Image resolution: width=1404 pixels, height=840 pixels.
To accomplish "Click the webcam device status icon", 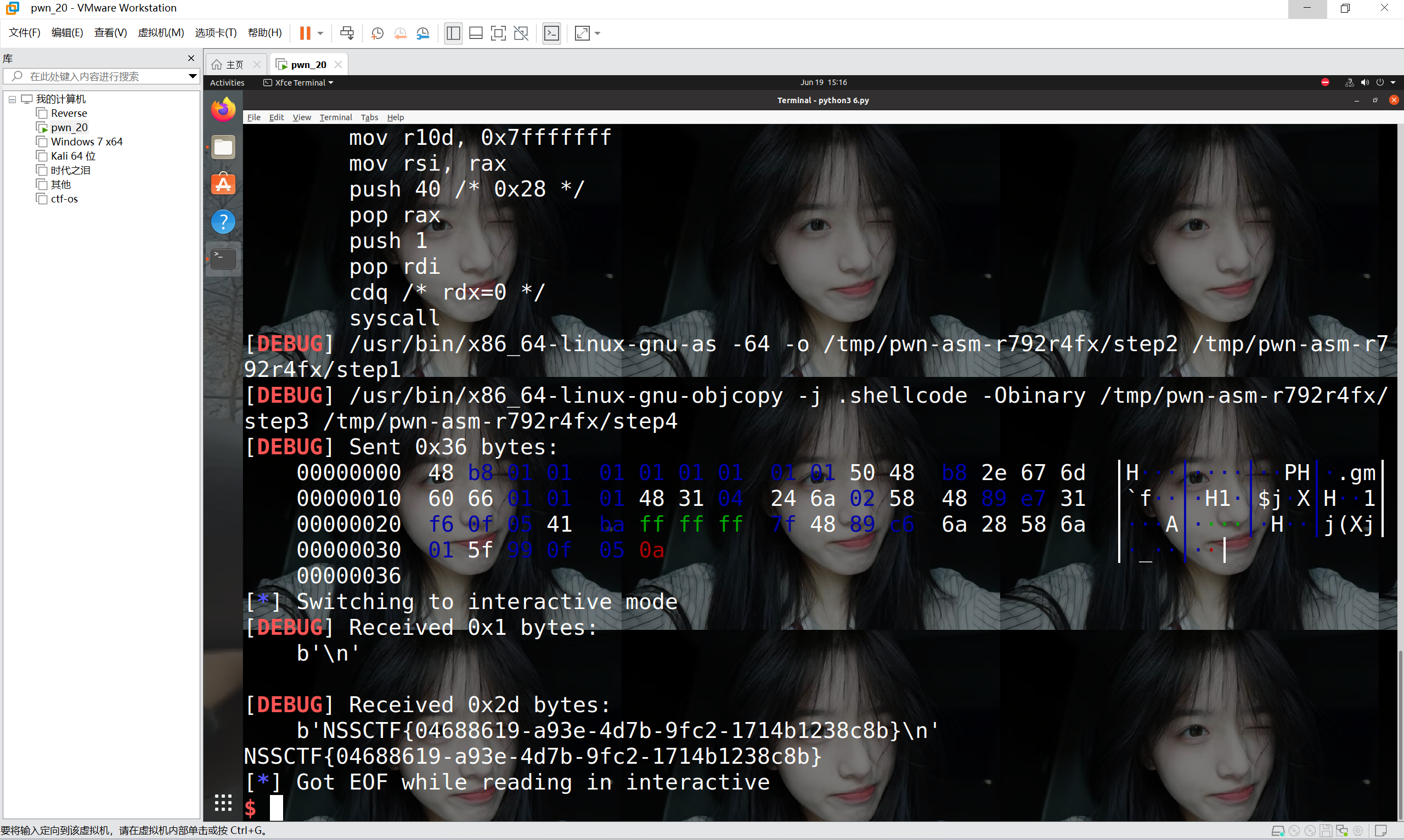I will (1357, 831).
